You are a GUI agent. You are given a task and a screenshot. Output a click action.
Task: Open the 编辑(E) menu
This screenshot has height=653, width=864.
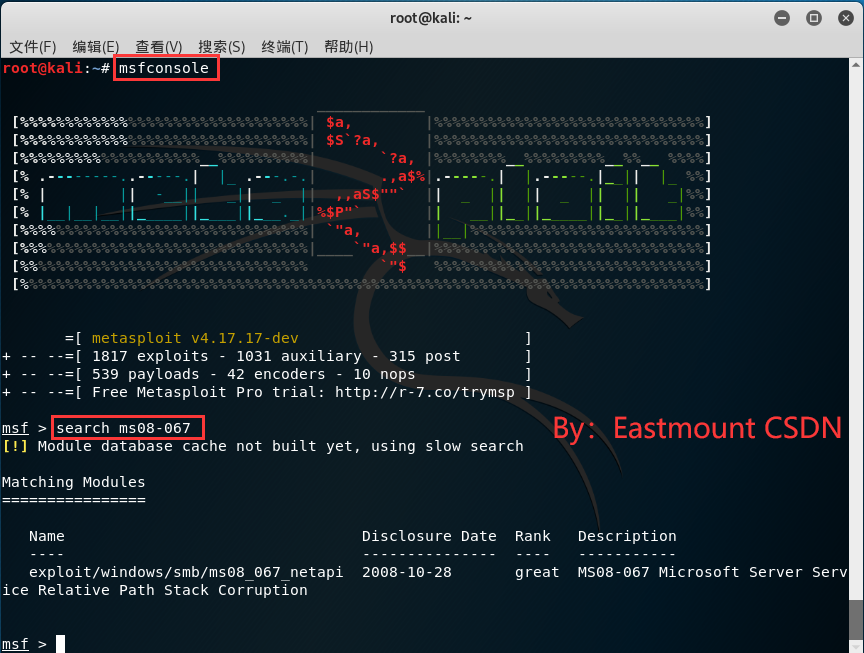pos(96,47)
